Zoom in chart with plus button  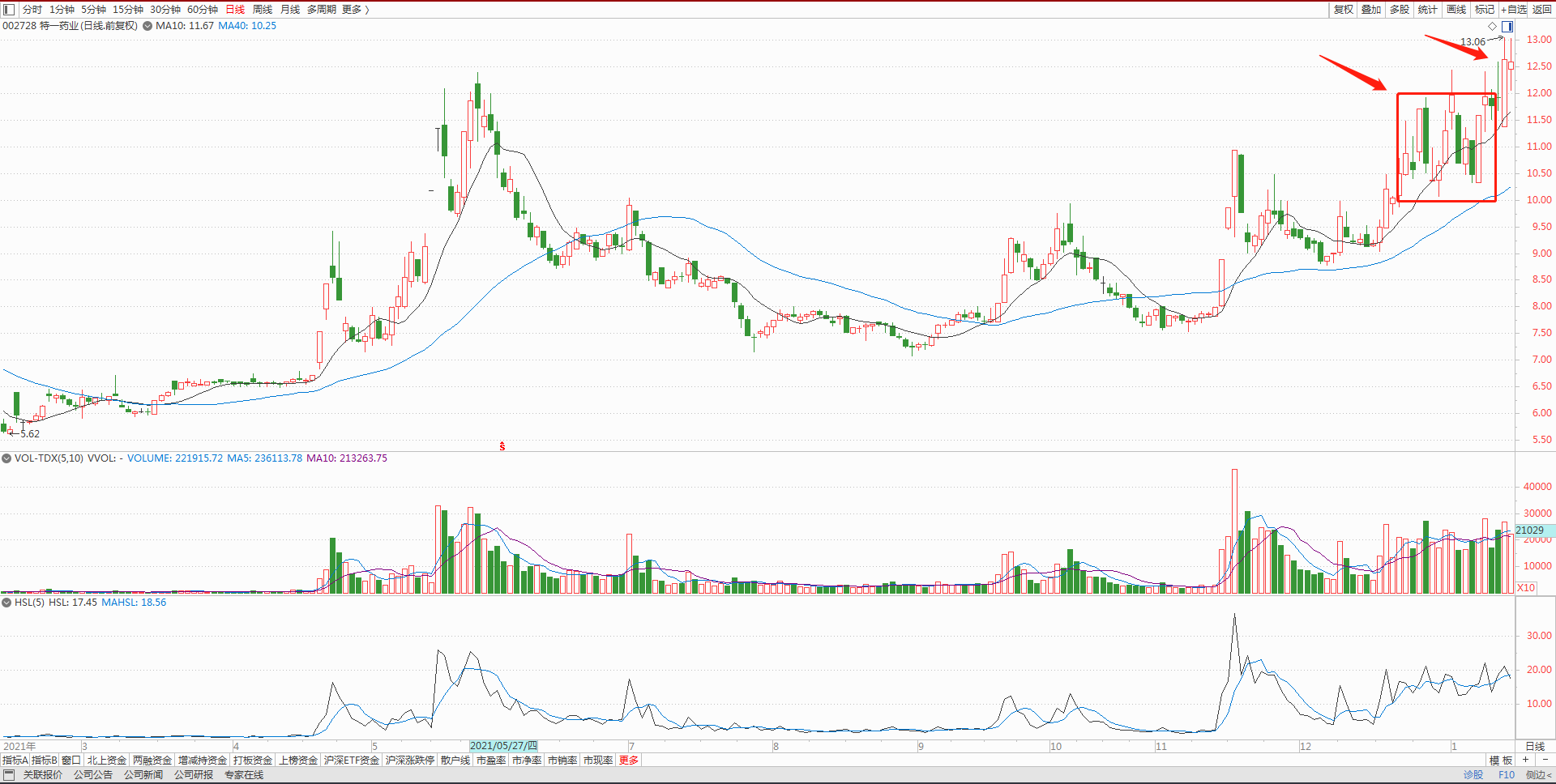tap(1525, 761)
